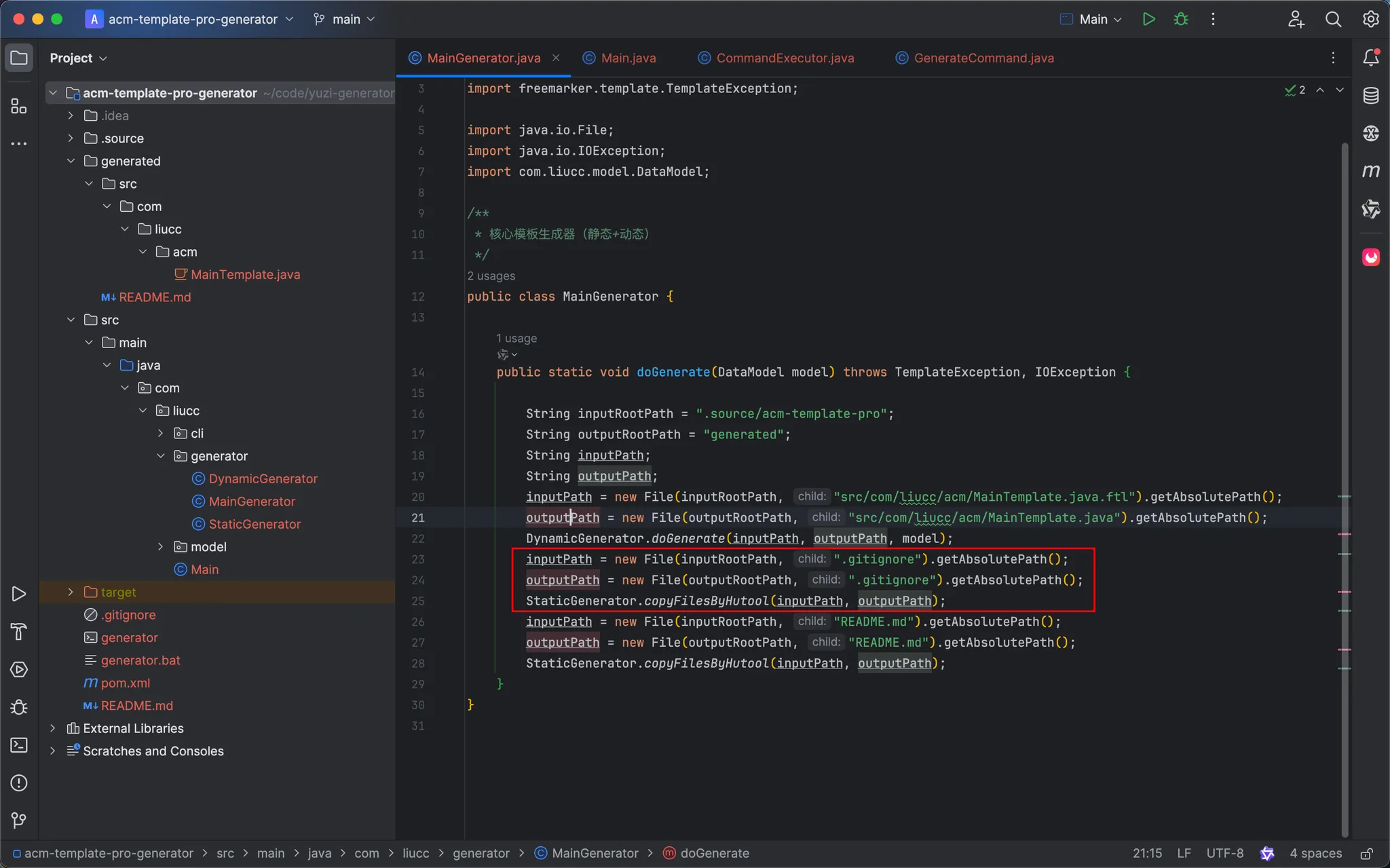Toggle the read-only lock icon in status bar
The height and width of the screenshot is (868, 1390).
point(1367,854)
